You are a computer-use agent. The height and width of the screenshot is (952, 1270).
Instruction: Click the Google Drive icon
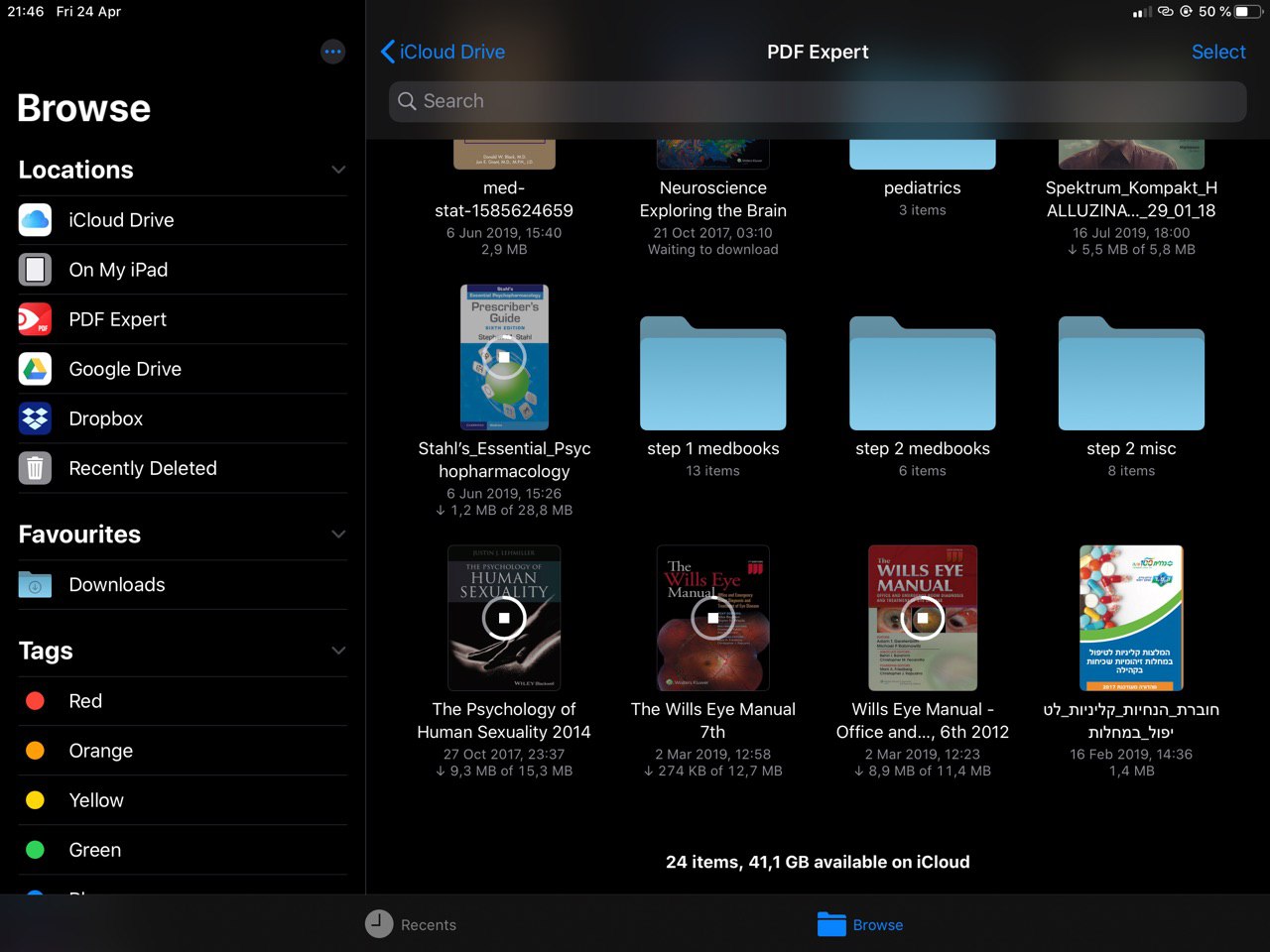pos(35,369)
